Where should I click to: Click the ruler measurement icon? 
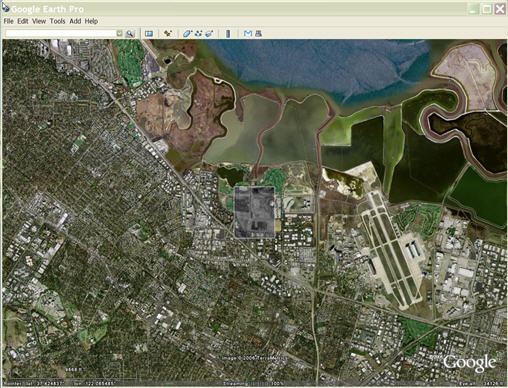tap(228, 33)
